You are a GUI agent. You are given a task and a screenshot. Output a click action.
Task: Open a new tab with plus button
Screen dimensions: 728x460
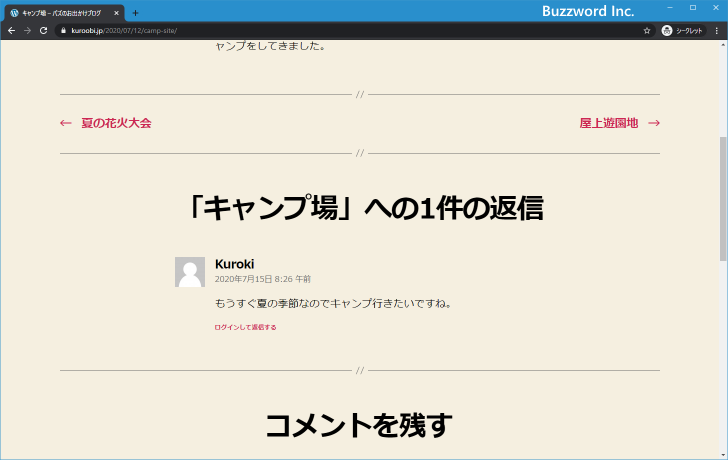pyautogui.click(x=135, y=13)
